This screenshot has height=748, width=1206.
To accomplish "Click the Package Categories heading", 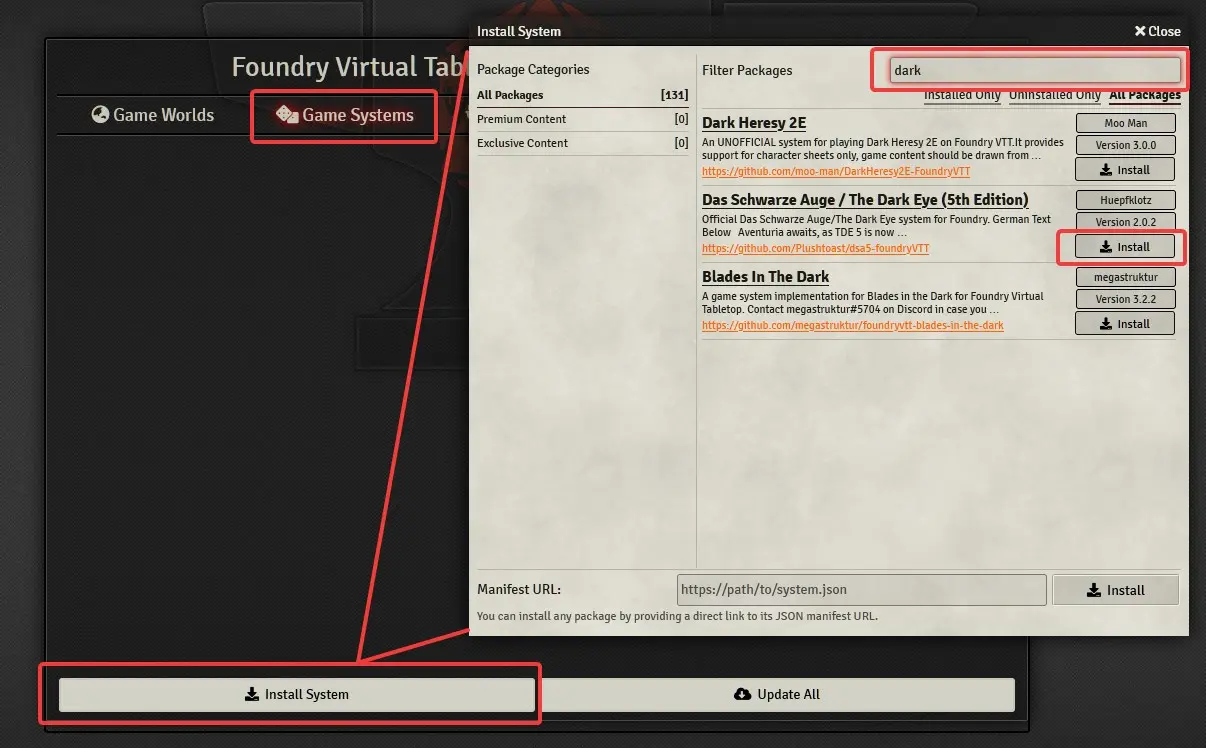I will click(x=533, y=70).
